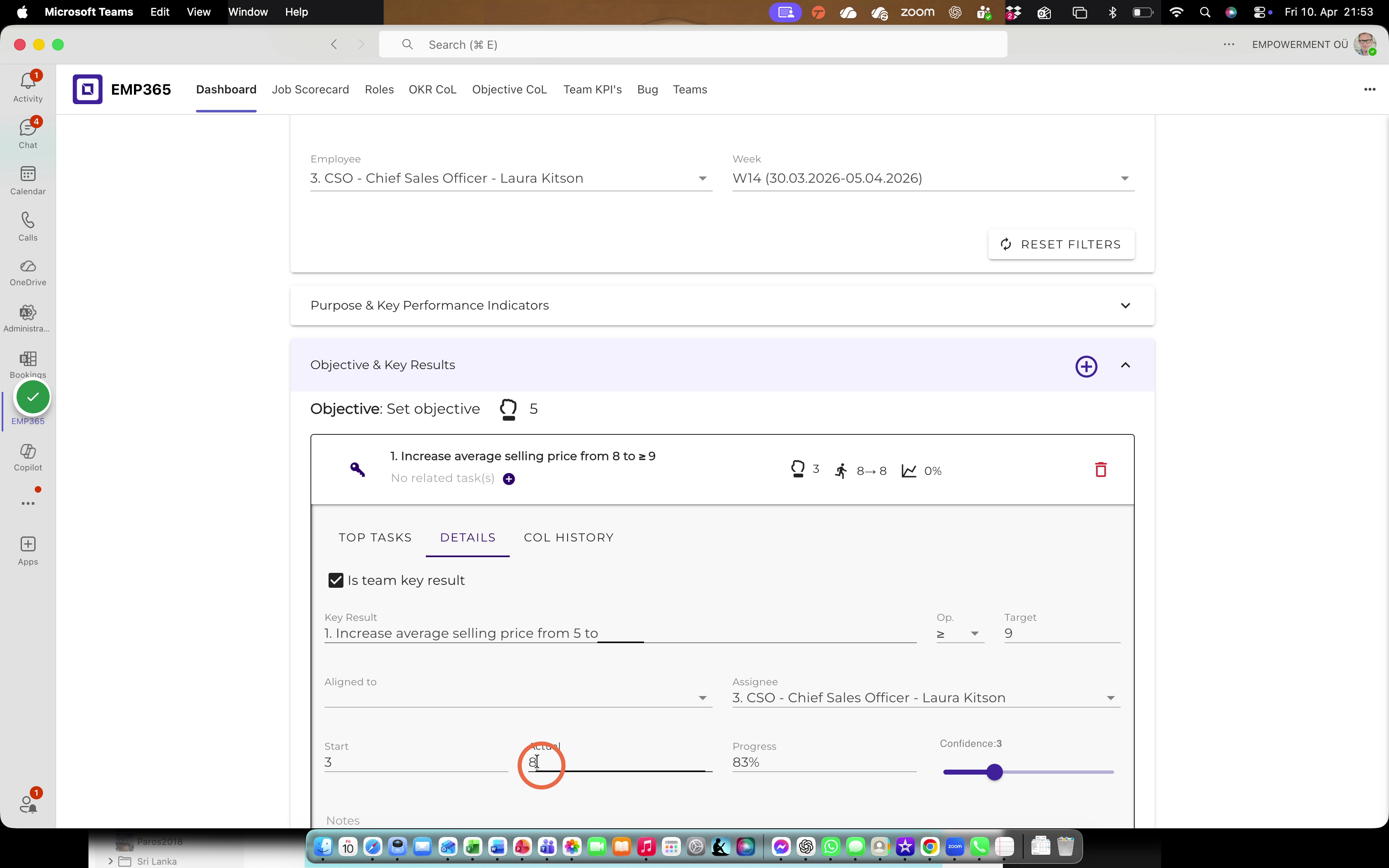Image resolution: width=1389 pixels, height=868 pixels.
Task: Open the Assignee dropdown
Action: pyautogui.click(x=926, y=698)
